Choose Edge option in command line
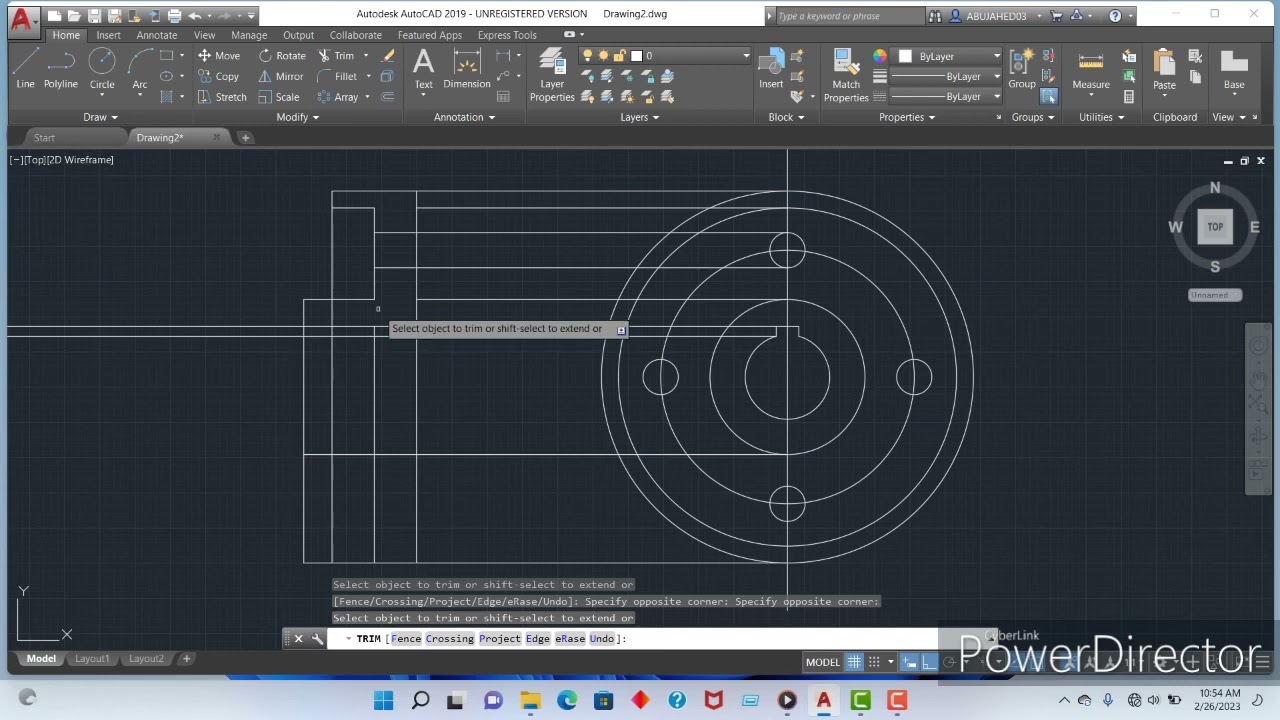Viewport: 1280px width, 720px height. click(538, 639)
